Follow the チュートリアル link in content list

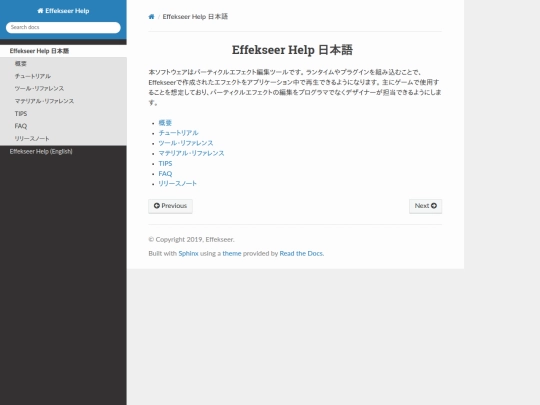point(178,133)
